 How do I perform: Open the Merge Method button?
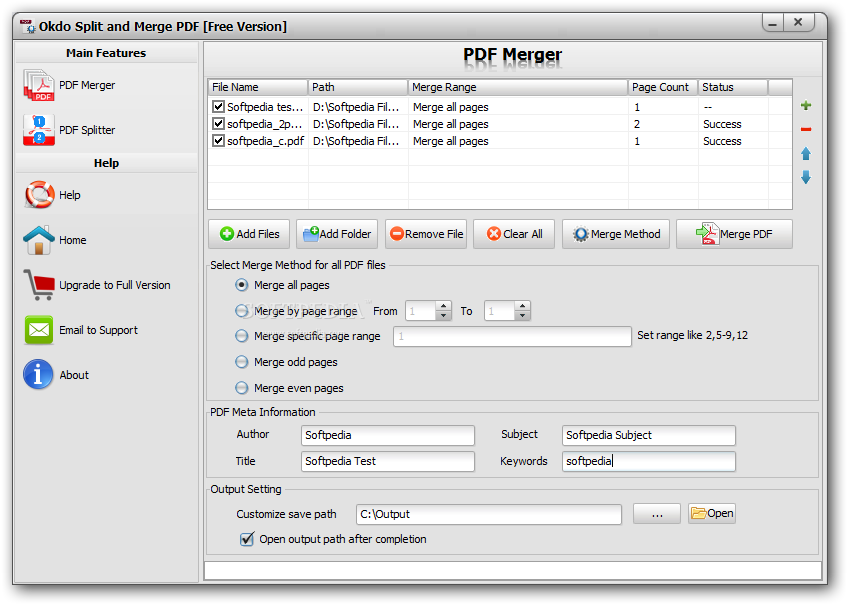pos(616,234)
